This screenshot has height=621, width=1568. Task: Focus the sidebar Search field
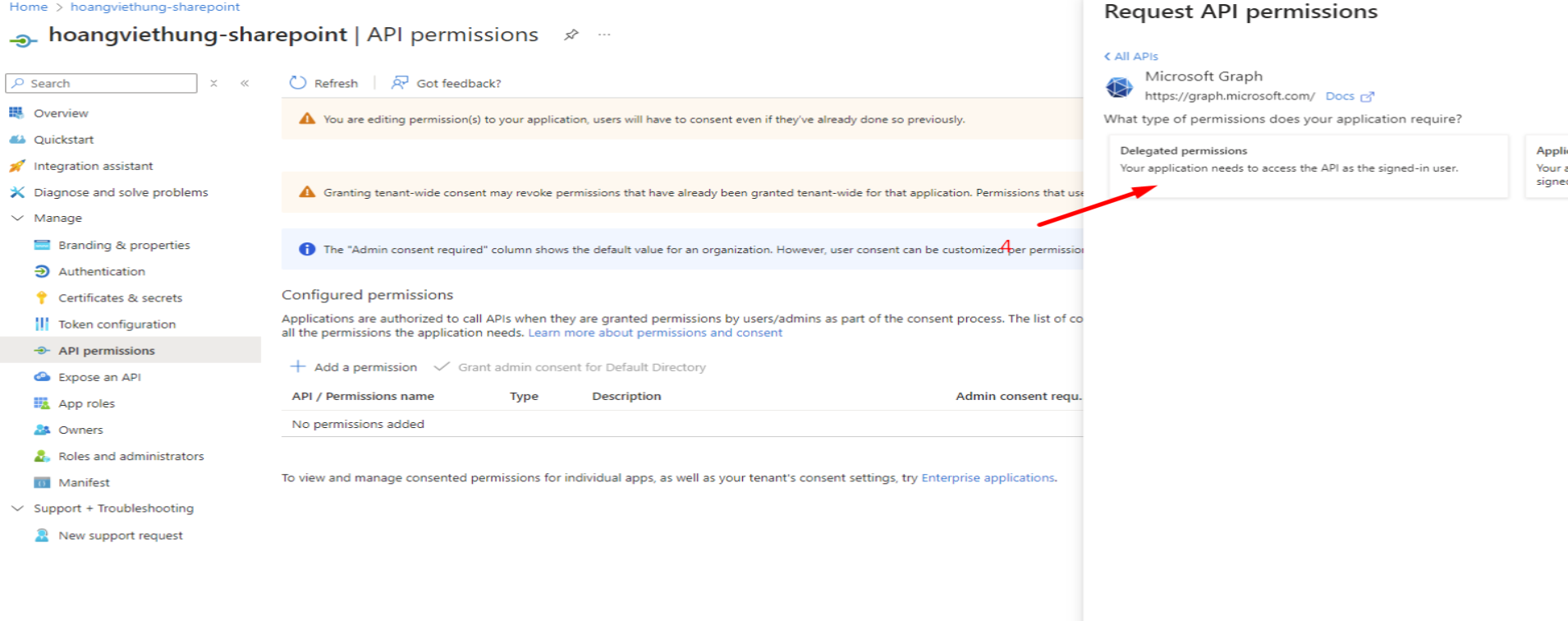[x=101, y=83]
